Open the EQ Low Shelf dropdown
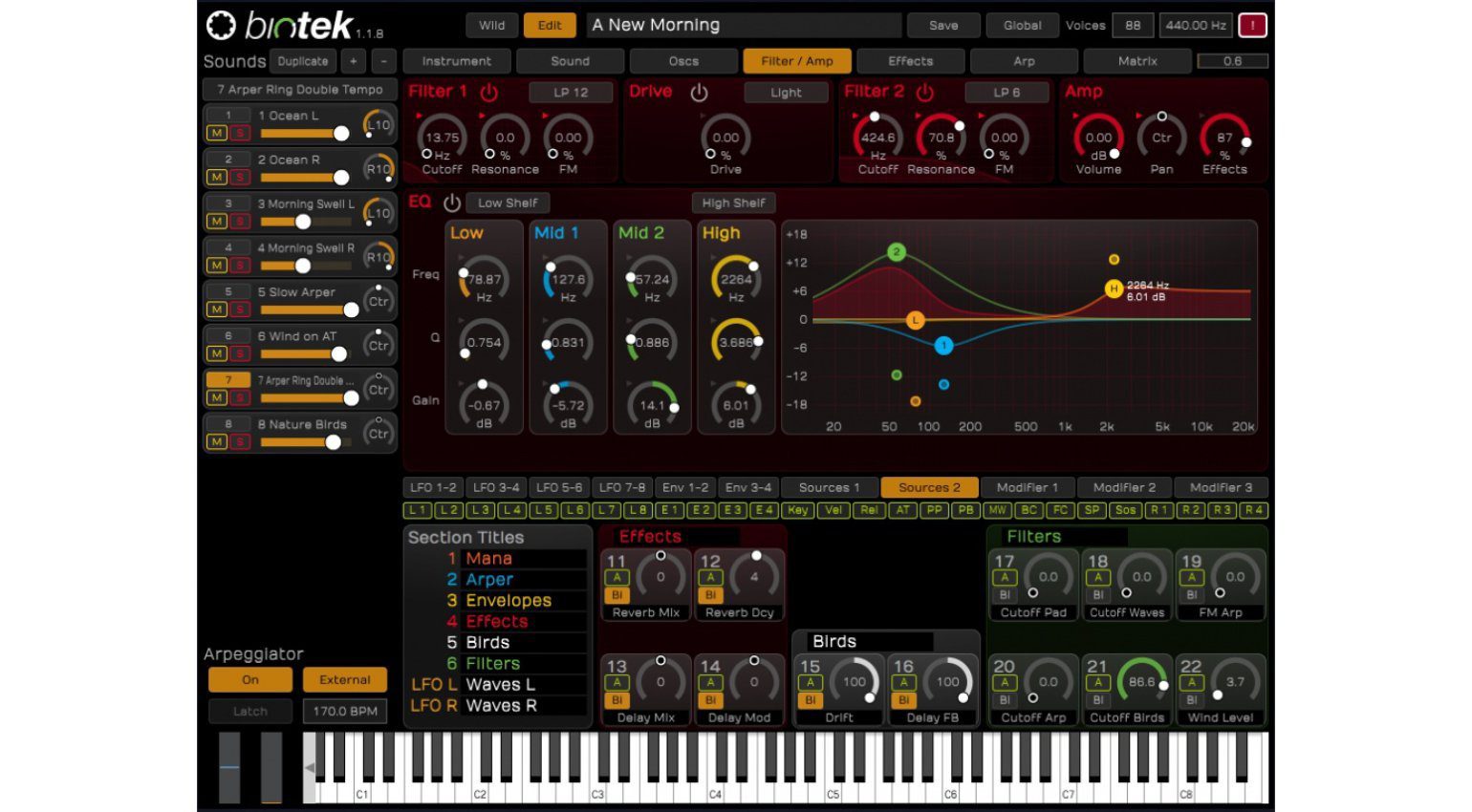1472x812 pixels. click(x=508, y=203)
